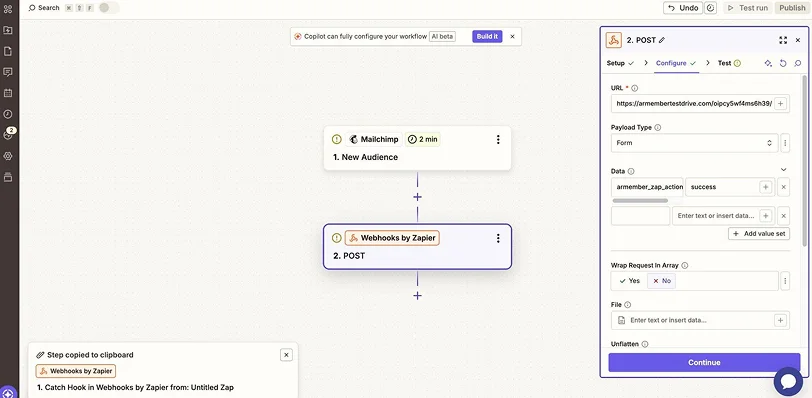Viewport: 812px width, 398px height.
Task: Click warning icon on POST step
Action: click(337, 238)
